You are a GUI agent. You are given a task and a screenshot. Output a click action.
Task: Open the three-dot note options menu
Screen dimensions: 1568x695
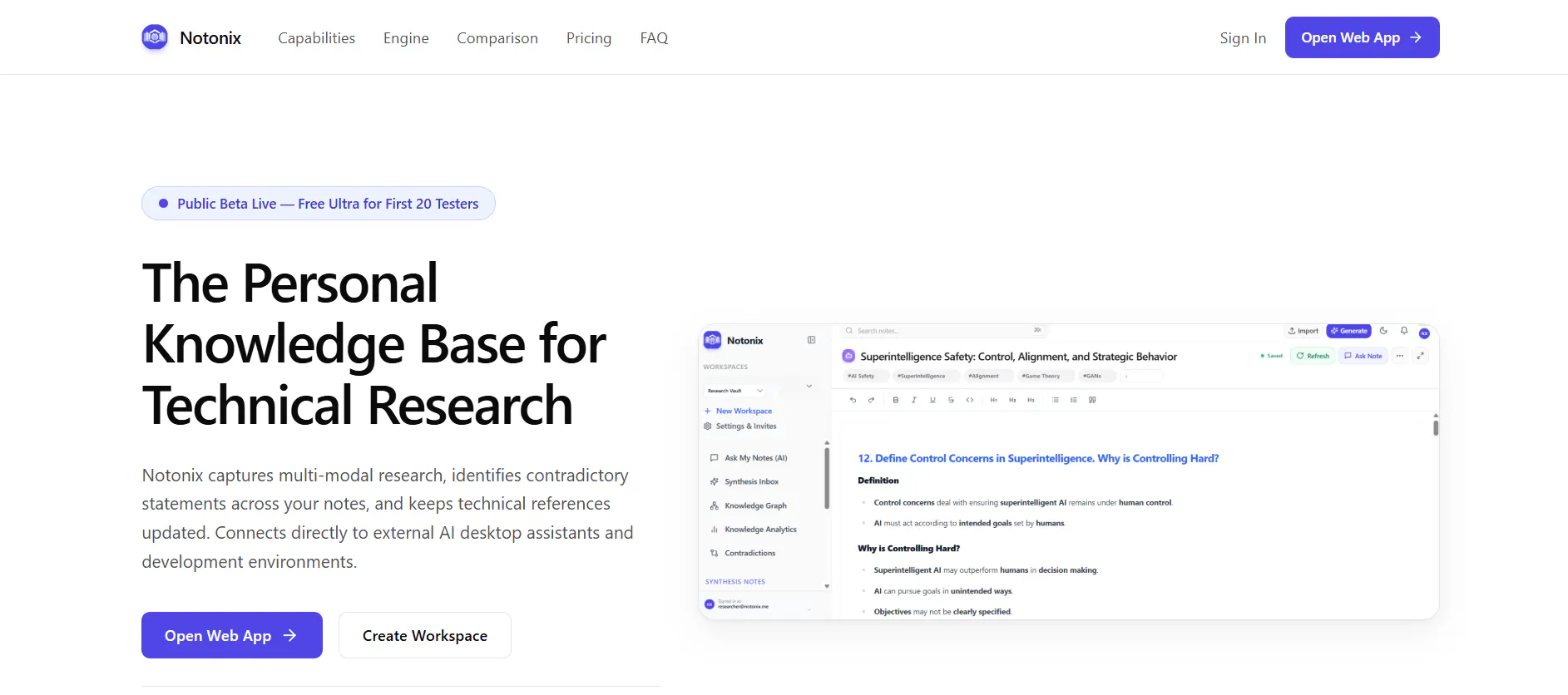coord(1400,356)
